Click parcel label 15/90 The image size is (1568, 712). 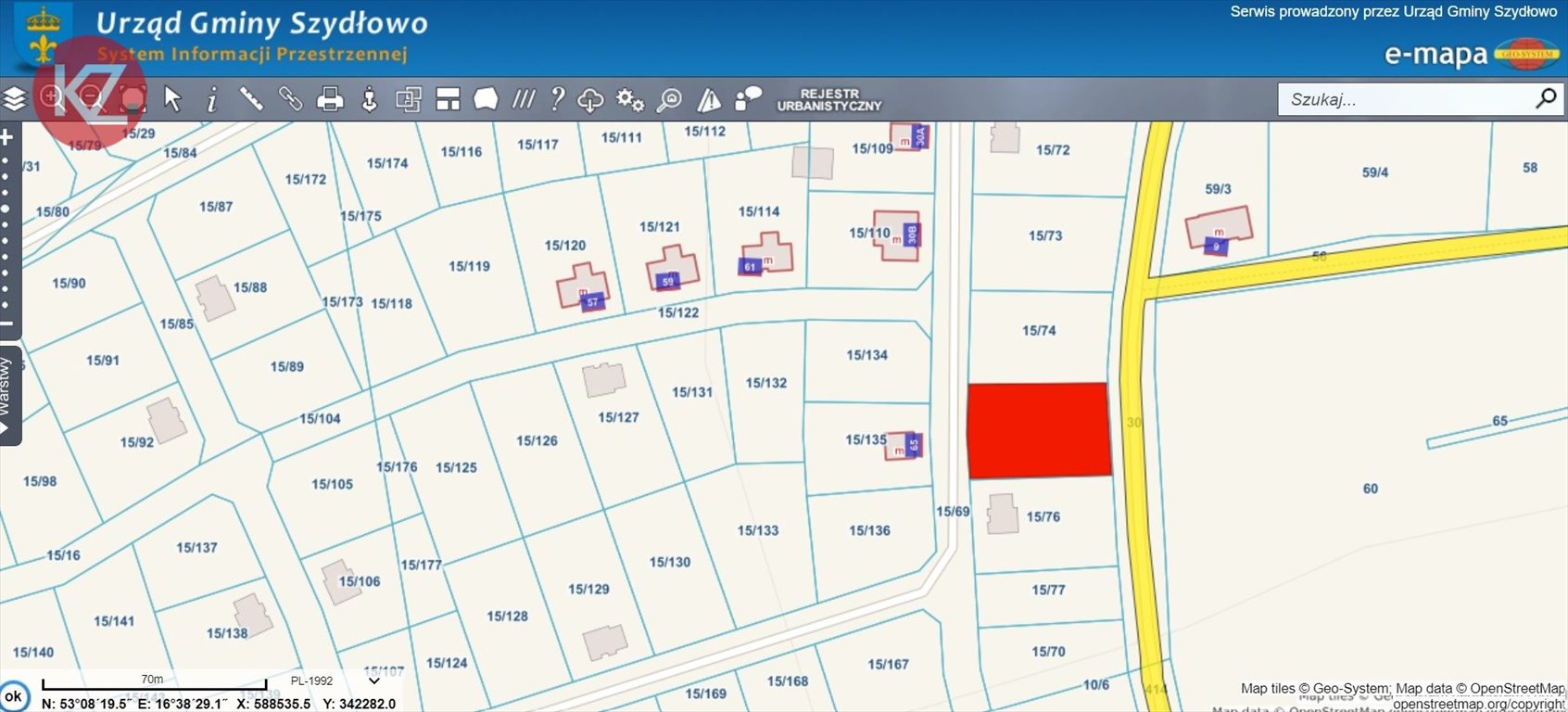click(69, 283)
